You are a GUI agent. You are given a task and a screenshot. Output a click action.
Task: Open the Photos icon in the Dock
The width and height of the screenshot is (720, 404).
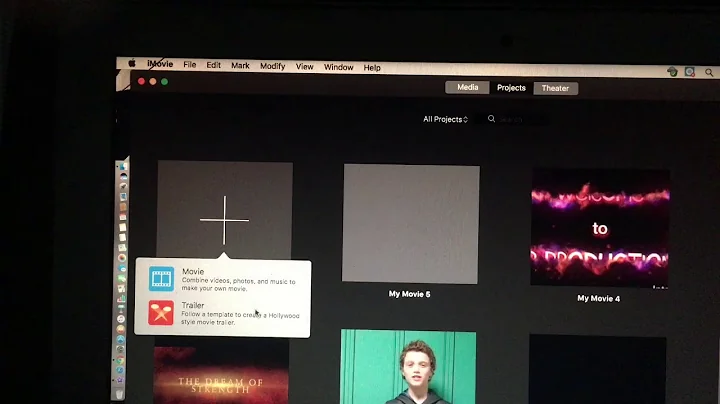[x=122, y=258]
